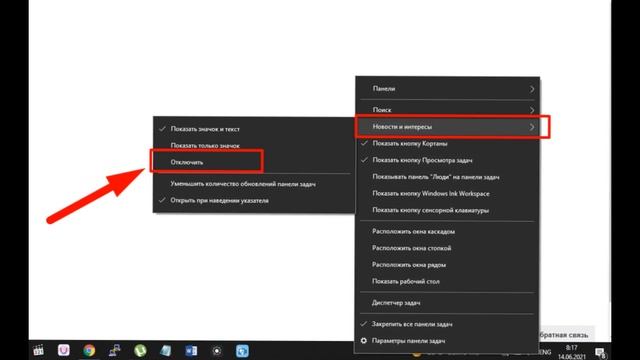This screenshot has width=640, height=360.
Task: Open 'Диспетчер задач' from context menu
Action: pyautogui.click(x=448, y=303)
